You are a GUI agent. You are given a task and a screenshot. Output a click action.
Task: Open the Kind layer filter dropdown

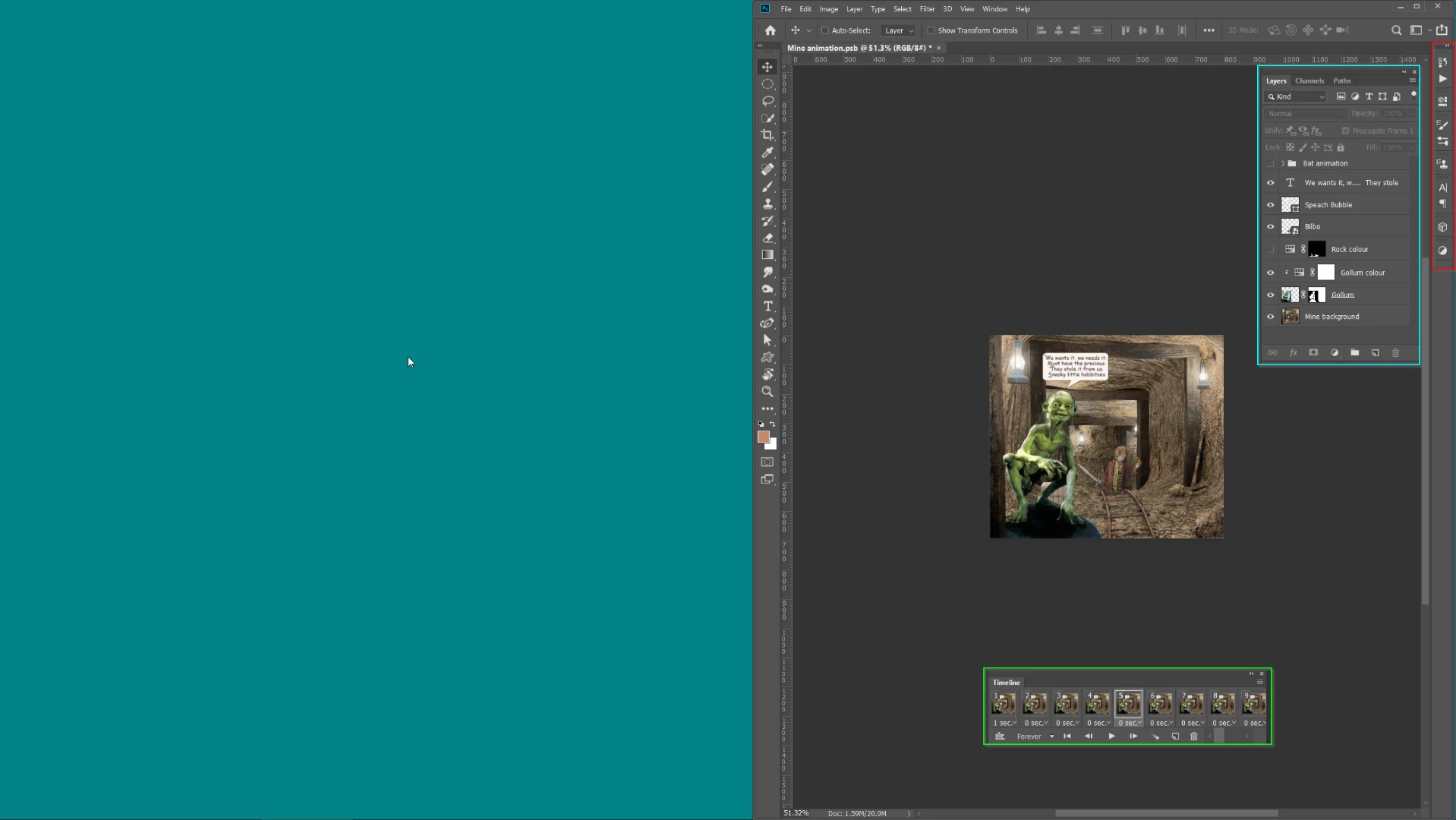pyautogui.click(x=1296, y=97)
